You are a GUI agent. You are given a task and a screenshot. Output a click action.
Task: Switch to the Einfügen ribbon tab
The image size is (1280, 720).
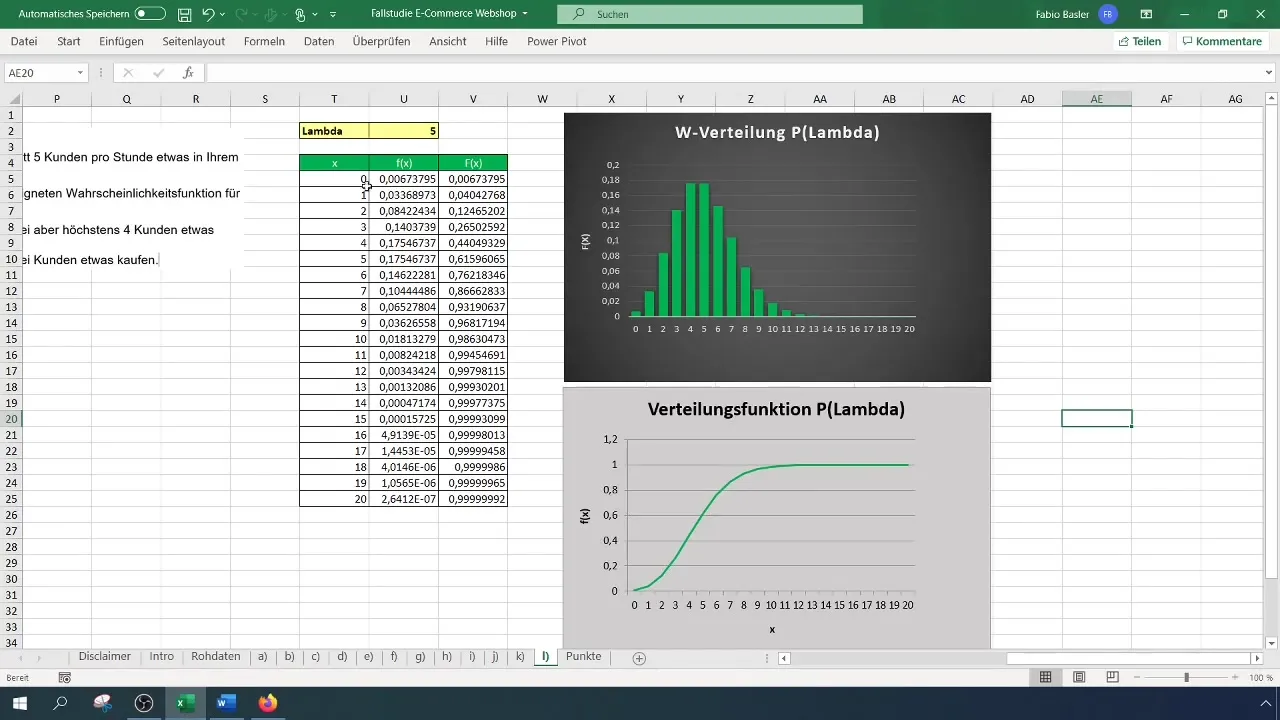point(121,41)
